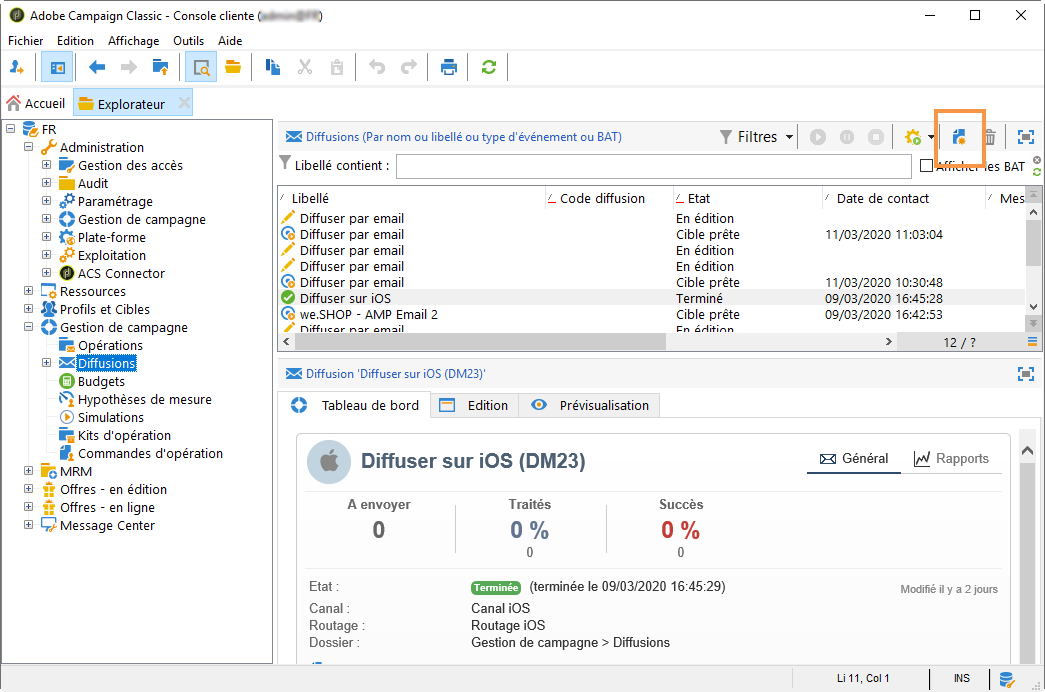Expand the Paramétrage node
This screenshot has width=1045, height=692.
(47, 201)
